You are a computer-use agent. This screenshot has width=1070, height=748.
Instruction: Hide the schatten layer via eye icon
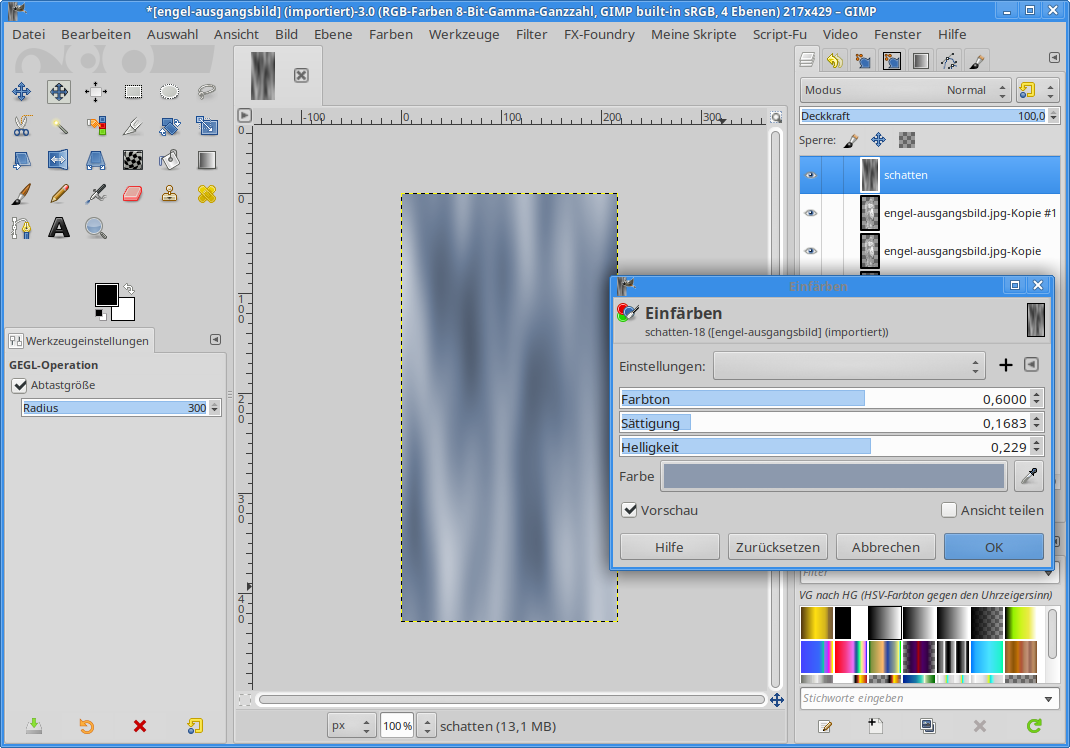pyautogui.click(x=811, y=175)
